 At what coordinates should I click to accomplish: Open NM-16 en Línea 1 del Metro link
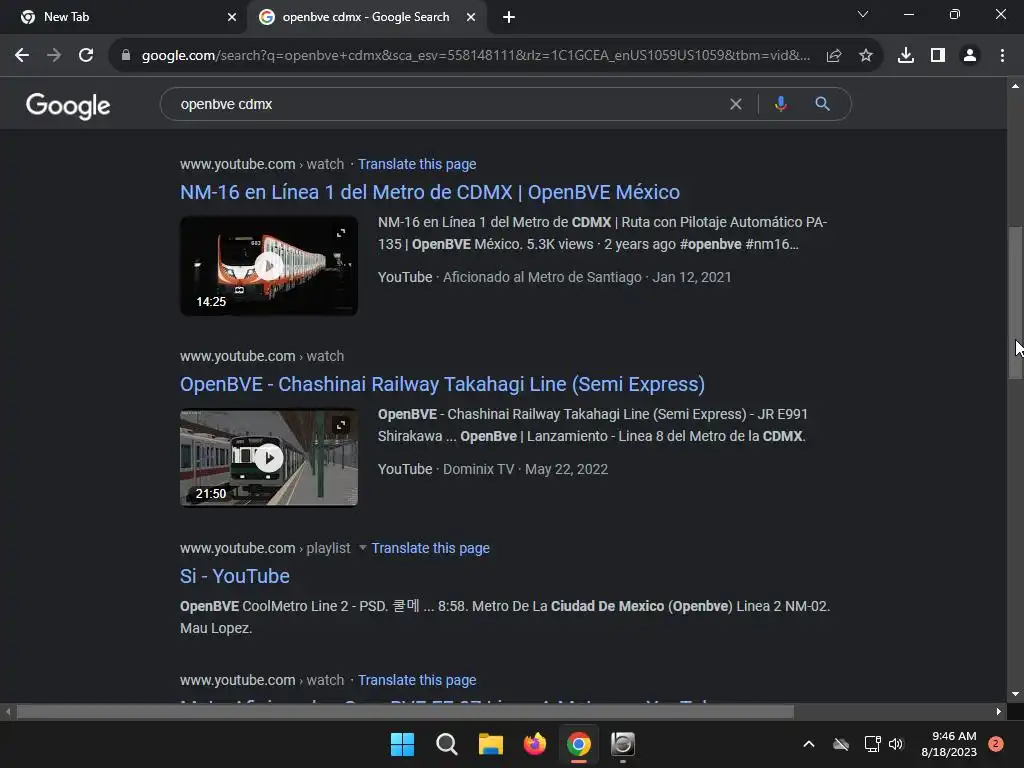(430, 192)
